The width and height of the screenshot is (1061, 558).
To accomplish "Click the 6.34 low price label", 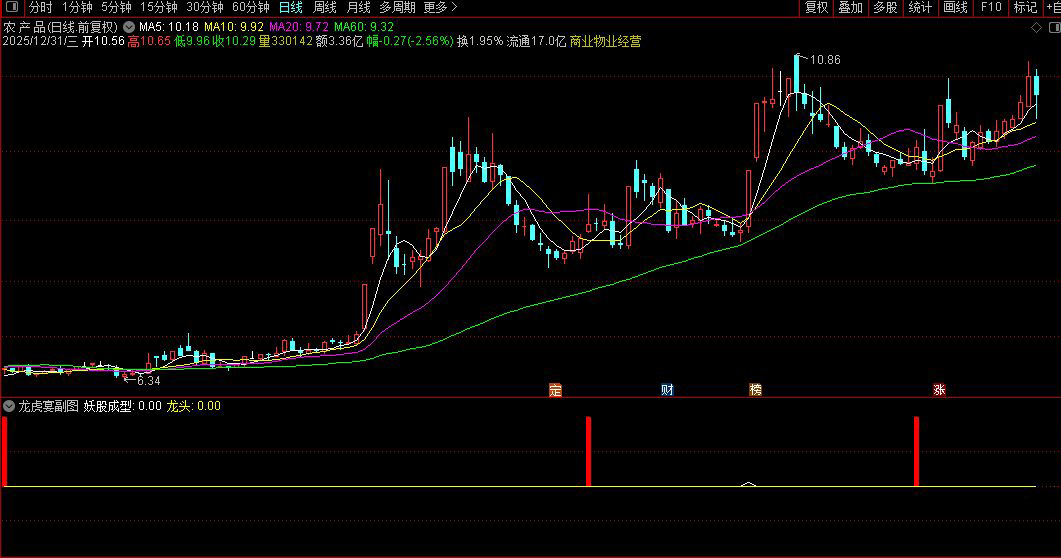I will [x=149, y=381].
